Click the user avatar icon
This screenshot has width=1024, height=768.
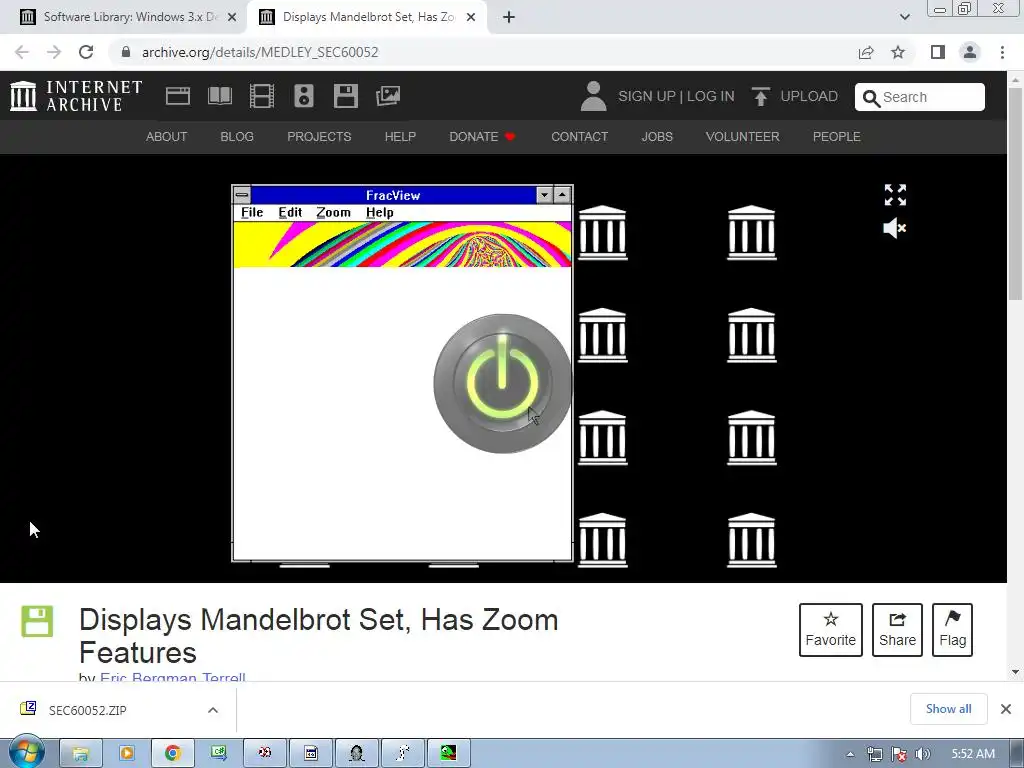tap(593, 96)
